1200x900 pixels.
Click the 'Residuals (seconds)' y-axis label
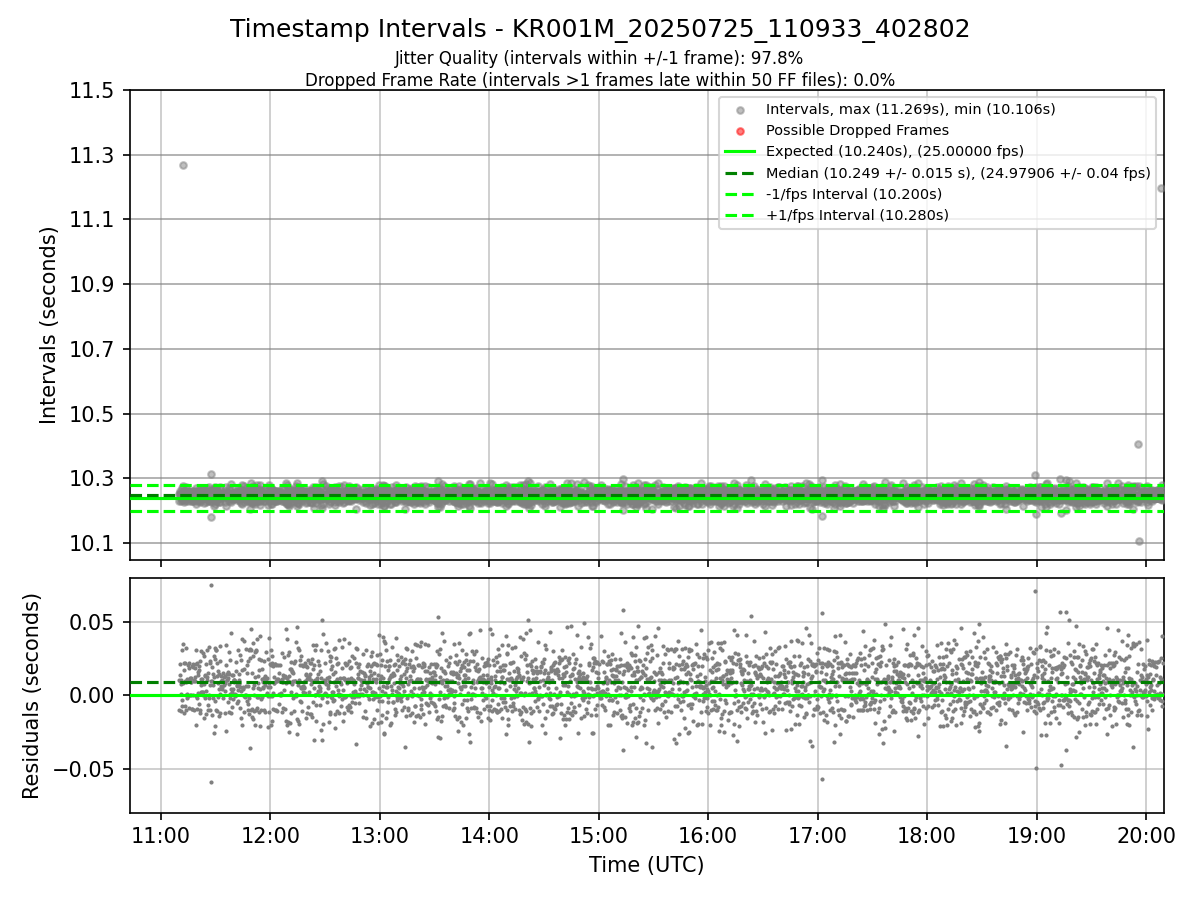point(32,696)
